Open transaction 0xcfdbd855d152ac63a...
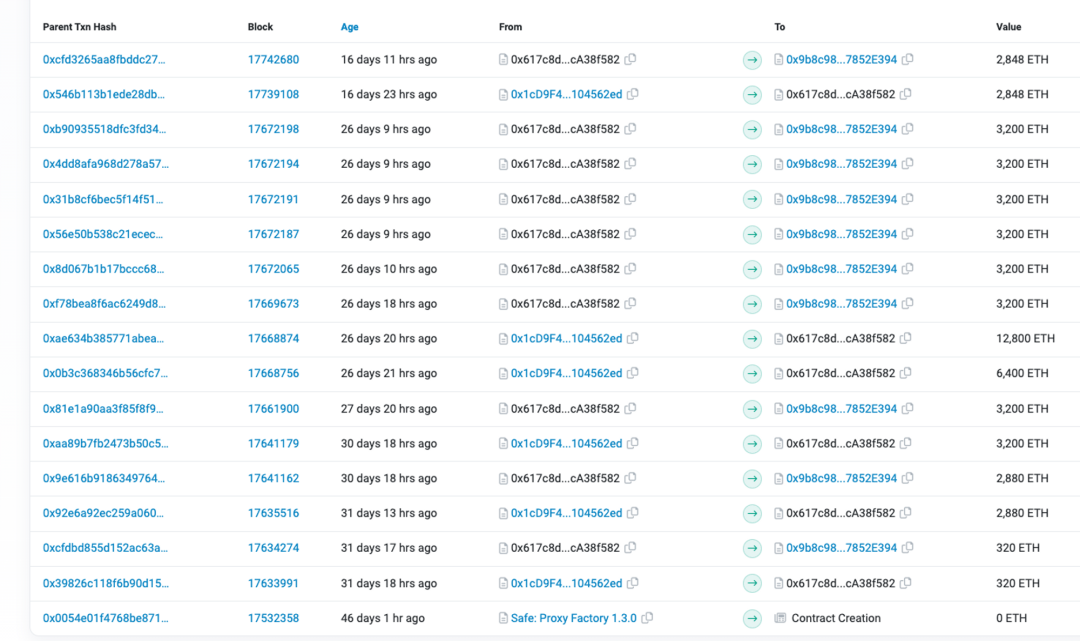 pyautogui.click(x=105, y=547)
